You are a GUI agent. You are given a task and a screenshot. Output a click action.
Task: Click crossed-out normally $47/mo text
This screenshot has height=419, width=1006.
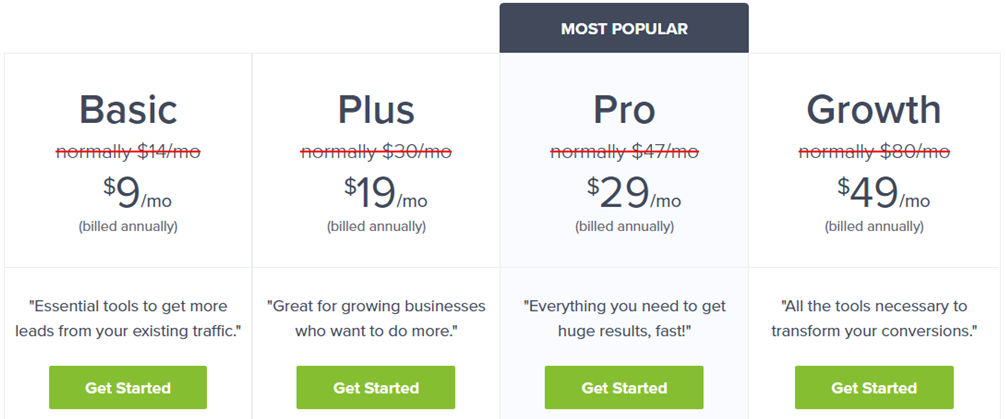(x=624, y=152)
